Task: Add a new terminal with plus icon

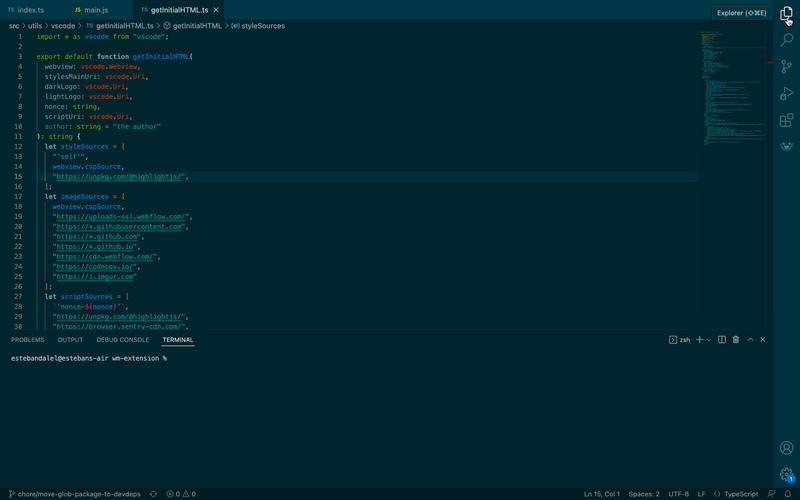Action: 699,340
